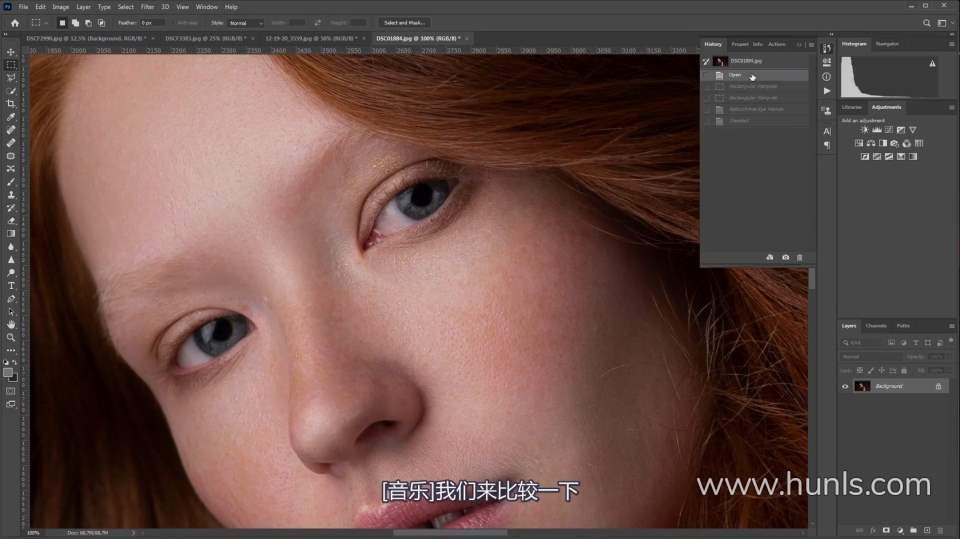
Task: Select the Spot Healing Brush tool
Action: (x=11, y=130)
